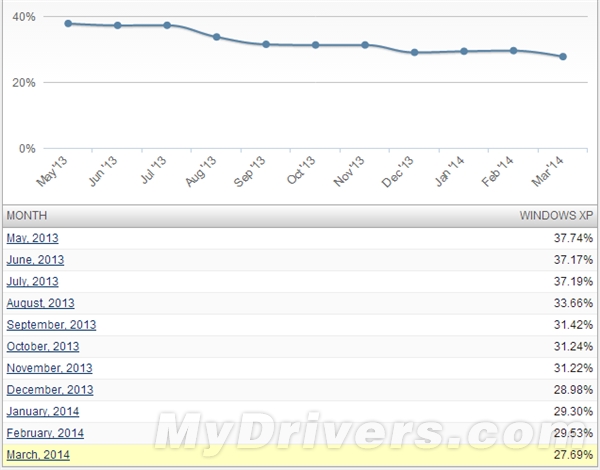Image resolution: width=600 pixels, height=470 pixels.
Task: Open the November, 2013 link
Action: tap(49, 368)
